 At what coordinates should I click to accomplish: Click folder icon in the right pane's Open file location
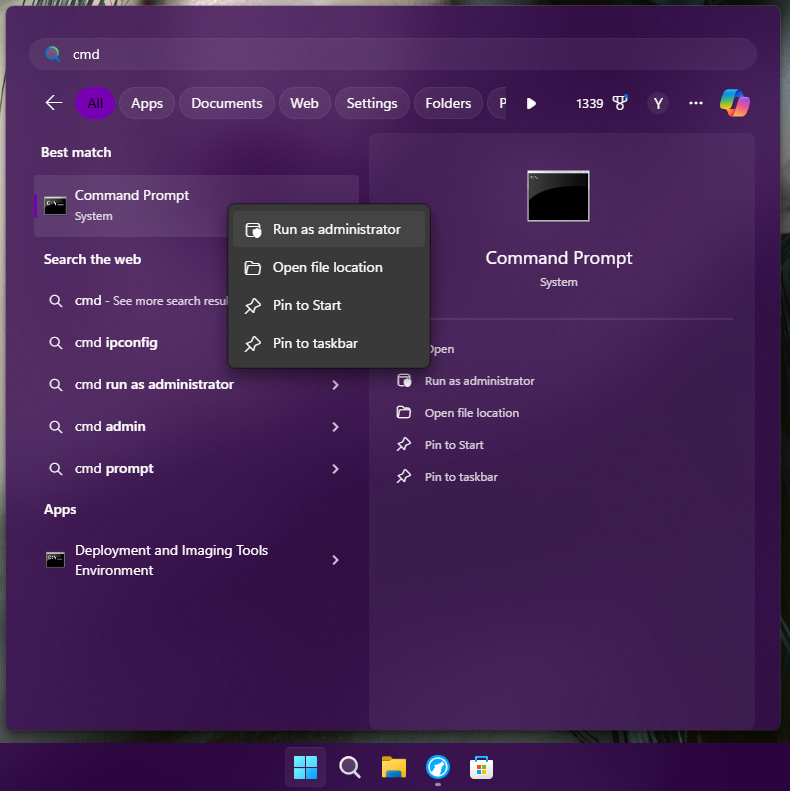coord(404,412)
